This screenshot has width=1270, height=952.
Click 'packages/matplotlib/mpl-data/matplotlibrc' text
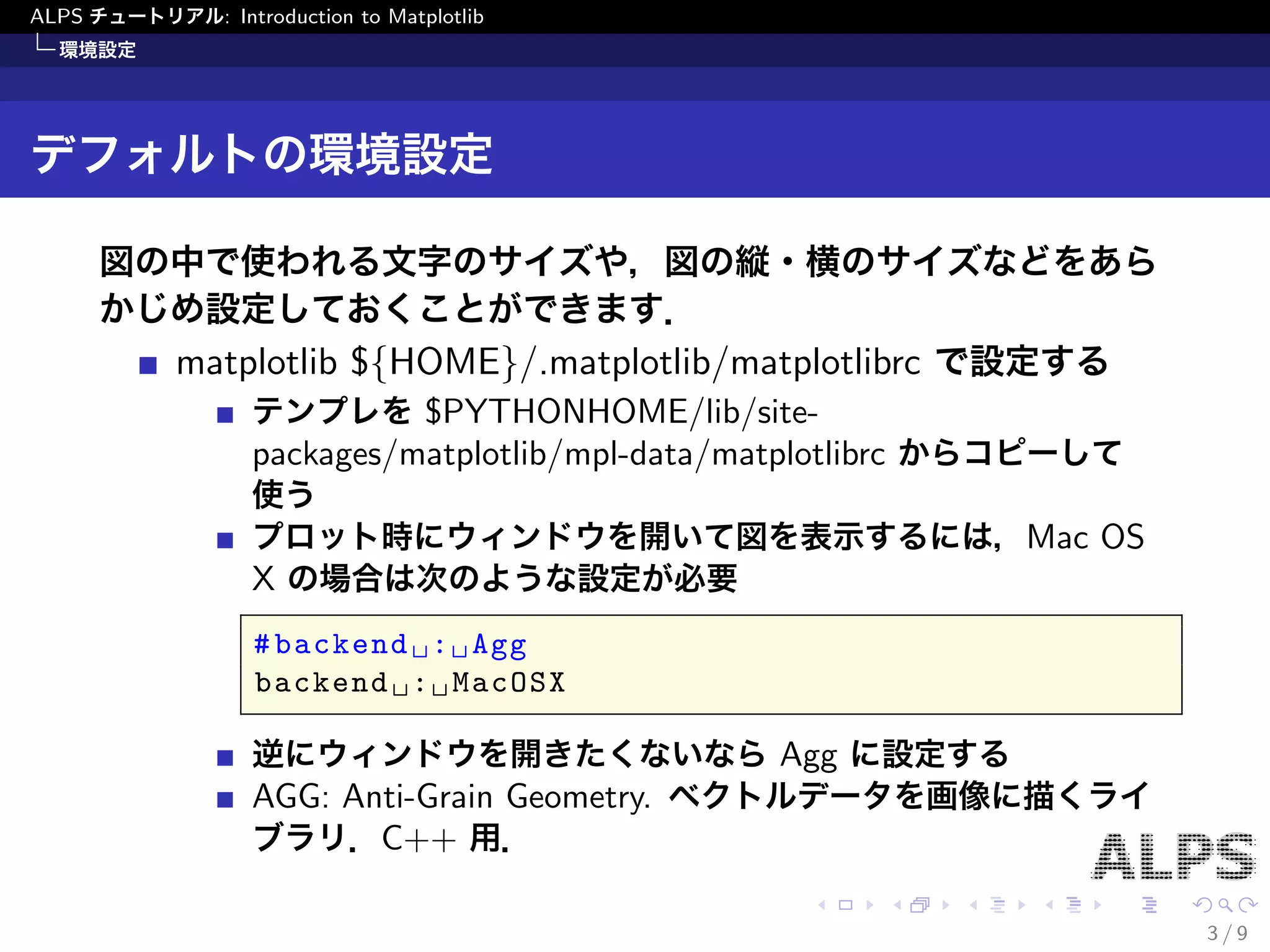pyautogui.click(x=569, y=454)
